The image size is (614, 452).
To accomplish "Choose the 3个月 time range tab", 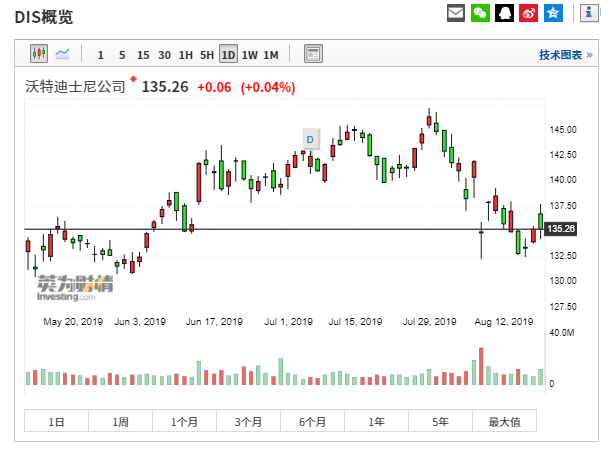I will (248, 421).
